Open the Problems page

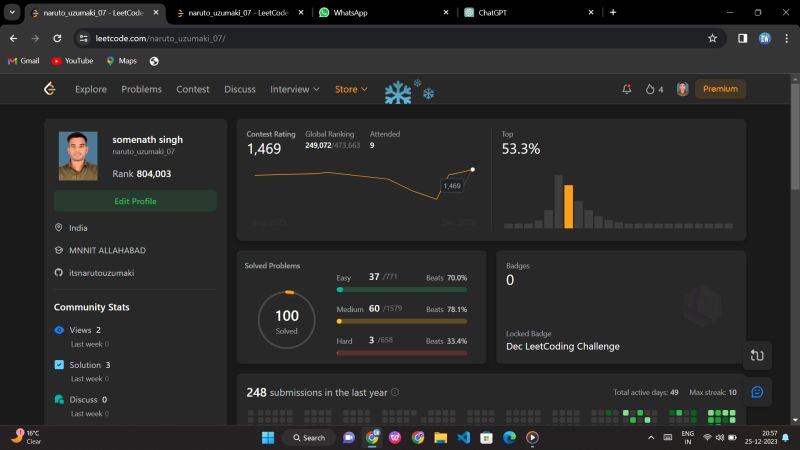coord(141,89)
